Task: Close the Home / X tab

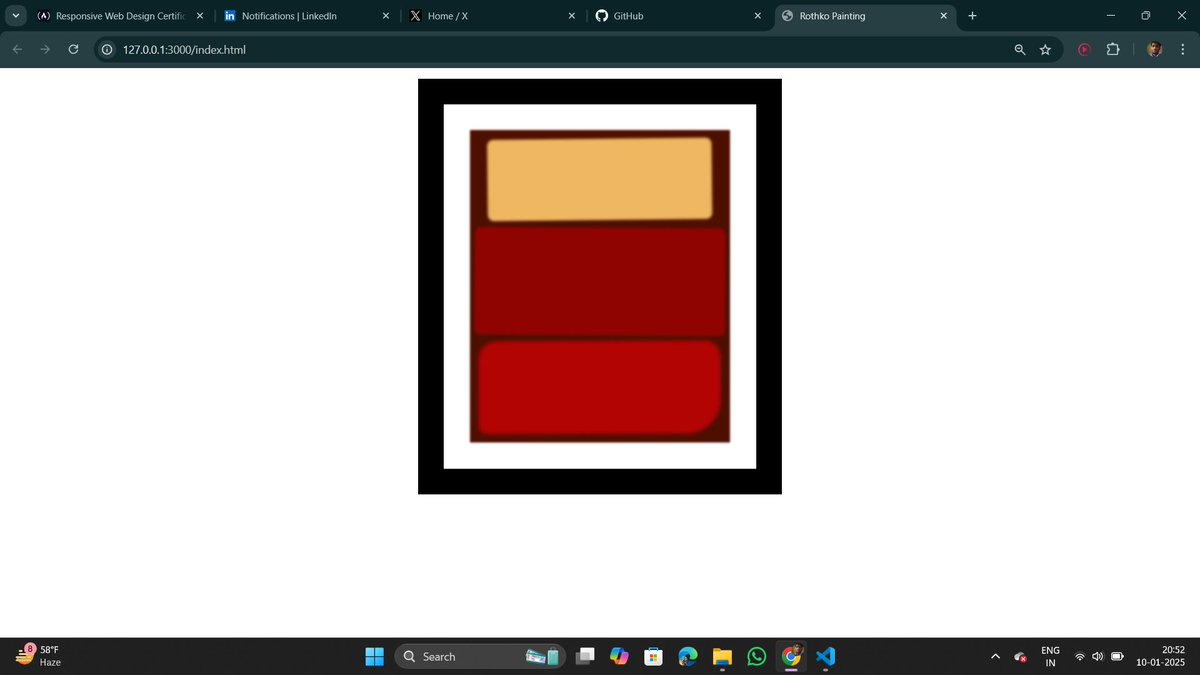Action: pos(572,16)
